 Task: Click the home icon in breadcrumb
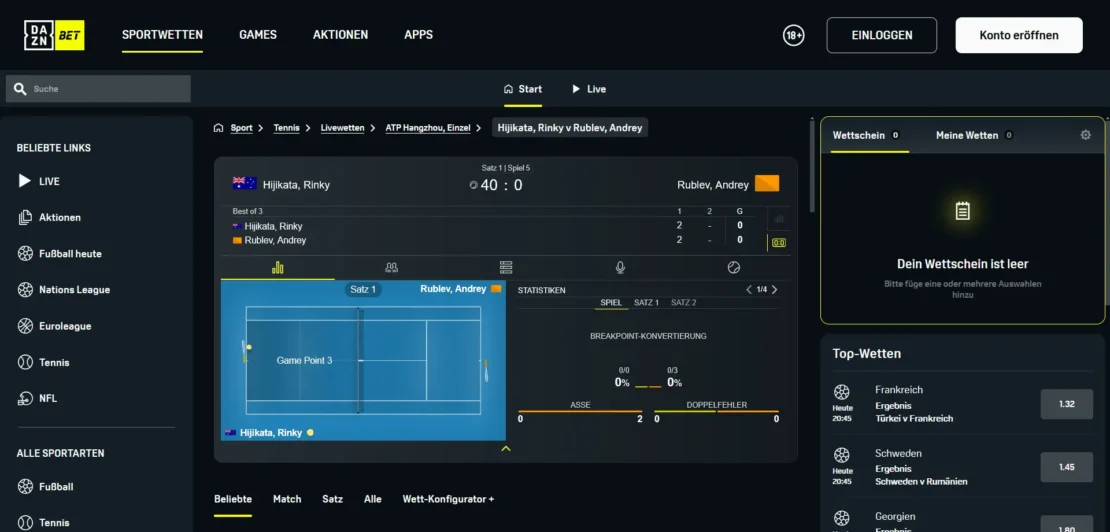click(x=219, y=128)
